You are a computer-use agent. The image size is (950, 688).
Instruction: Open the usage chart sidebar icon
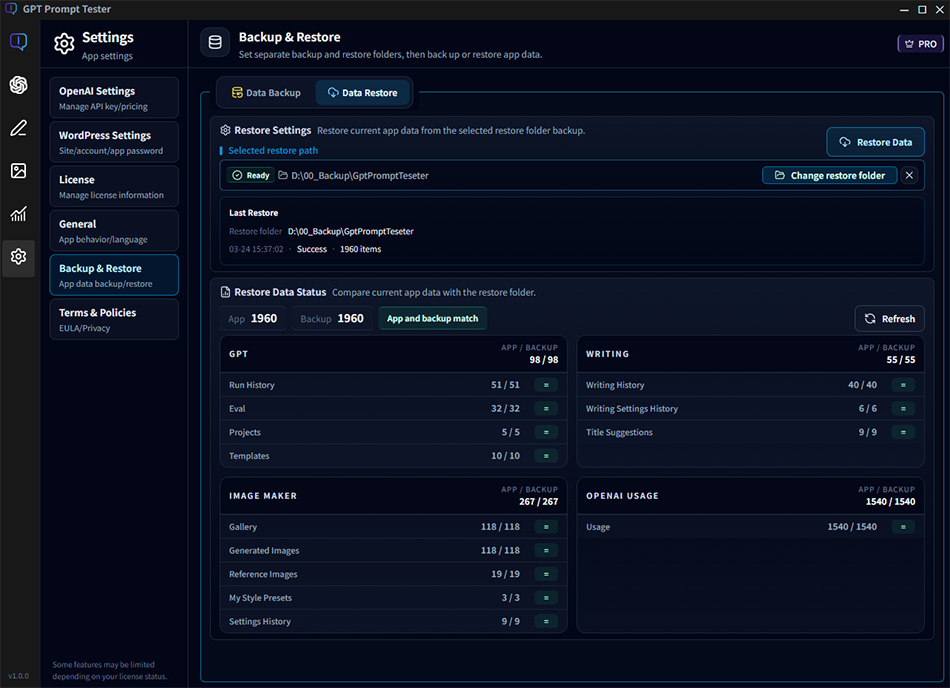click(18, 214)
